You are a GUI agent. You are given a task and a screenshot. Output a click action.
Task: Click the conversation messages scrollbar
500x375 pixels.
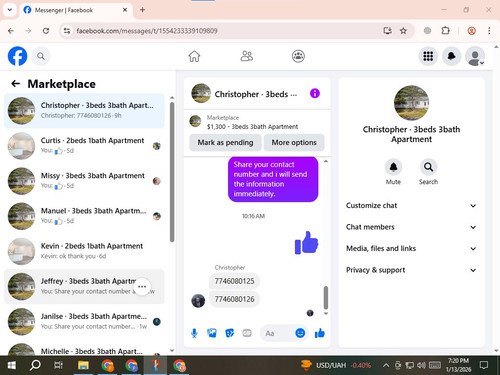coord(326,298)
